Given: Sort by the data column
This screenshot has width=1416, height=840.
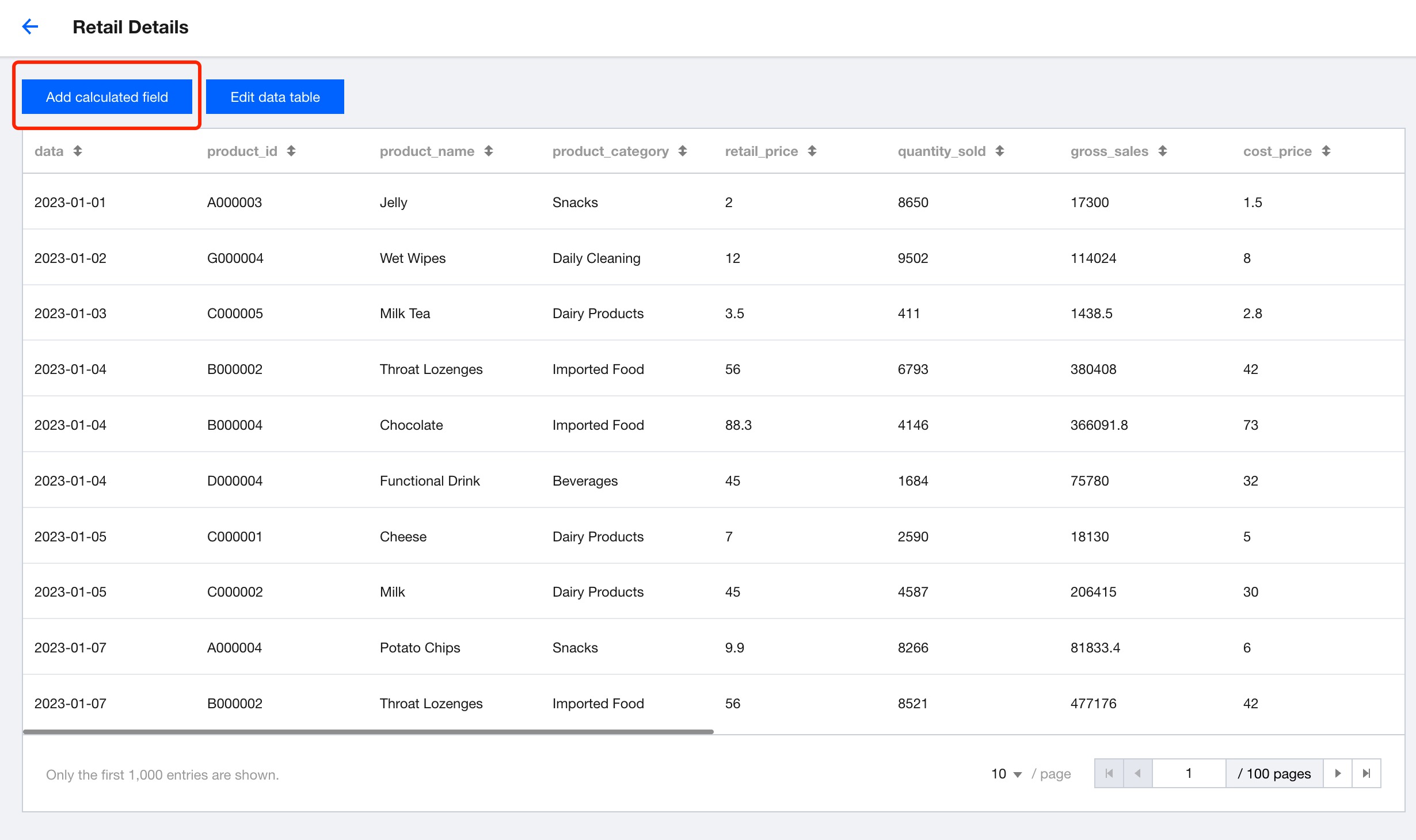Looking at the screenshot, I should (77, 151).
